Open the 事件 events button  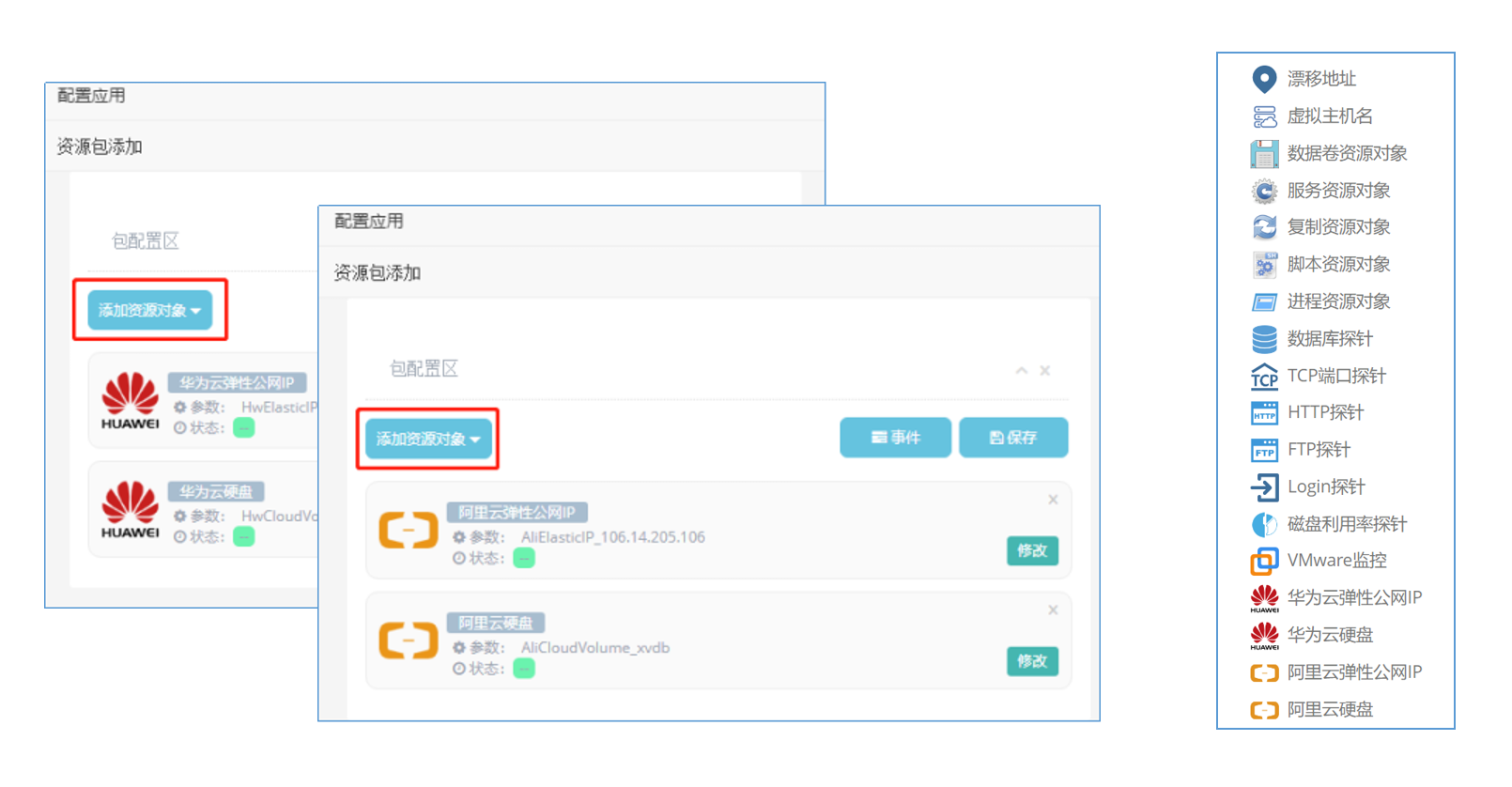tap(895, 438)
